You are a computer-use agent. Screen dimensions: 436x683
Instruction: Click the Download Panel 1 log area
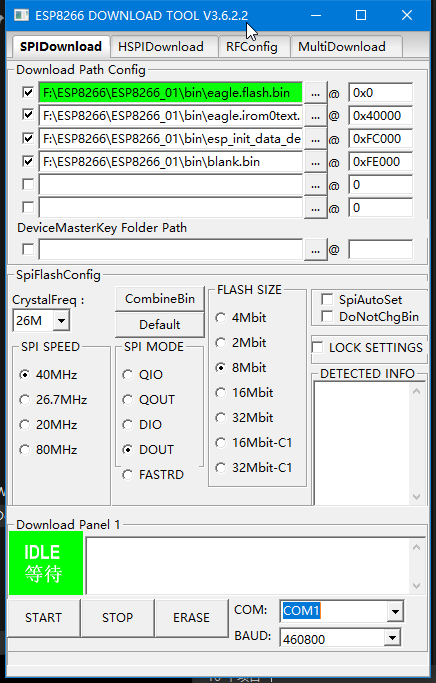248,566
